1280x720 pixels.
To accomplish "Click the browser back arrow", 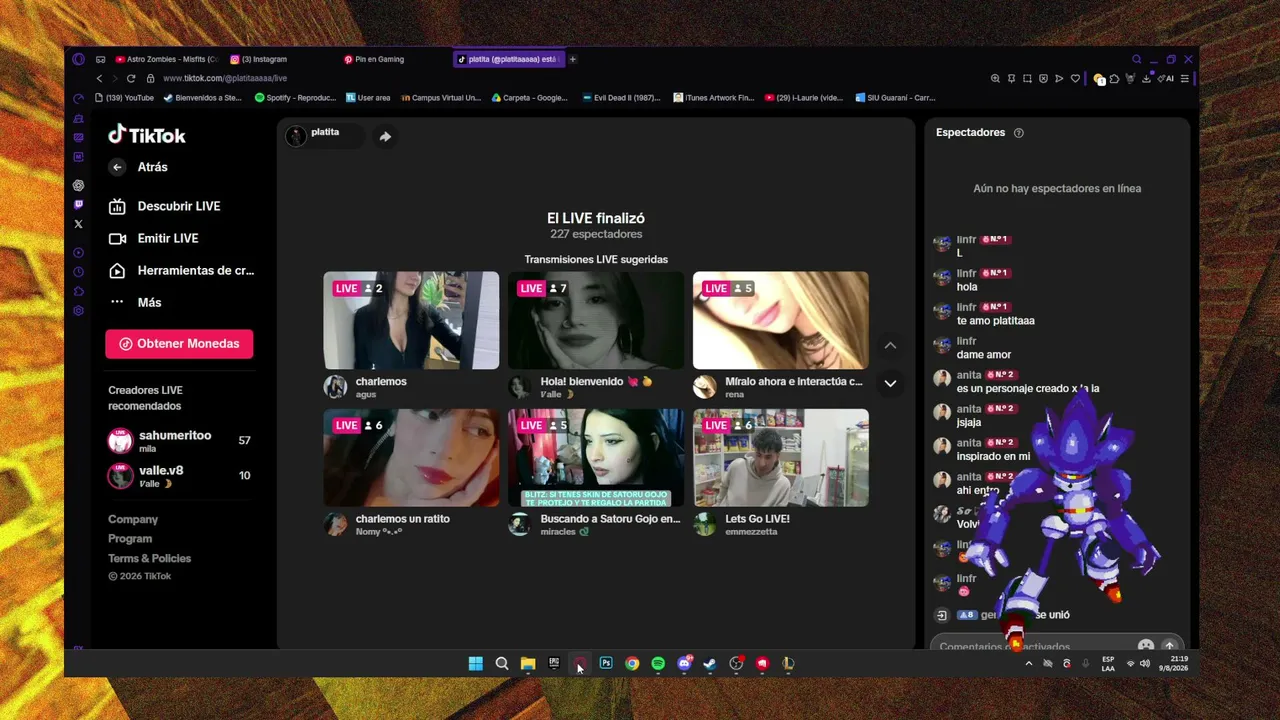I will pos(99,78).
